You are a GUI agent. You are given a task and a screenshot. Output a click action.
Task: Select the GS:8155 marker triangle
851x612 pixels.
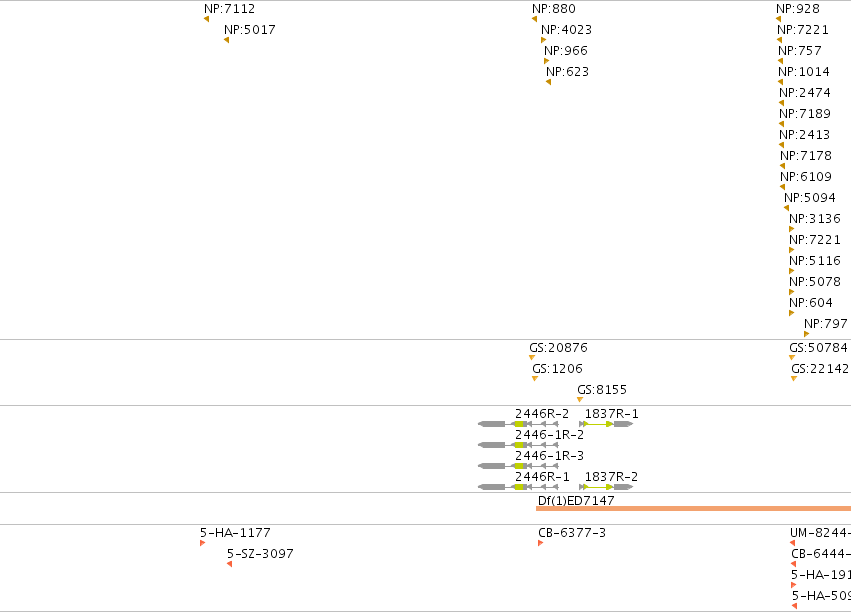click(580, 400)
